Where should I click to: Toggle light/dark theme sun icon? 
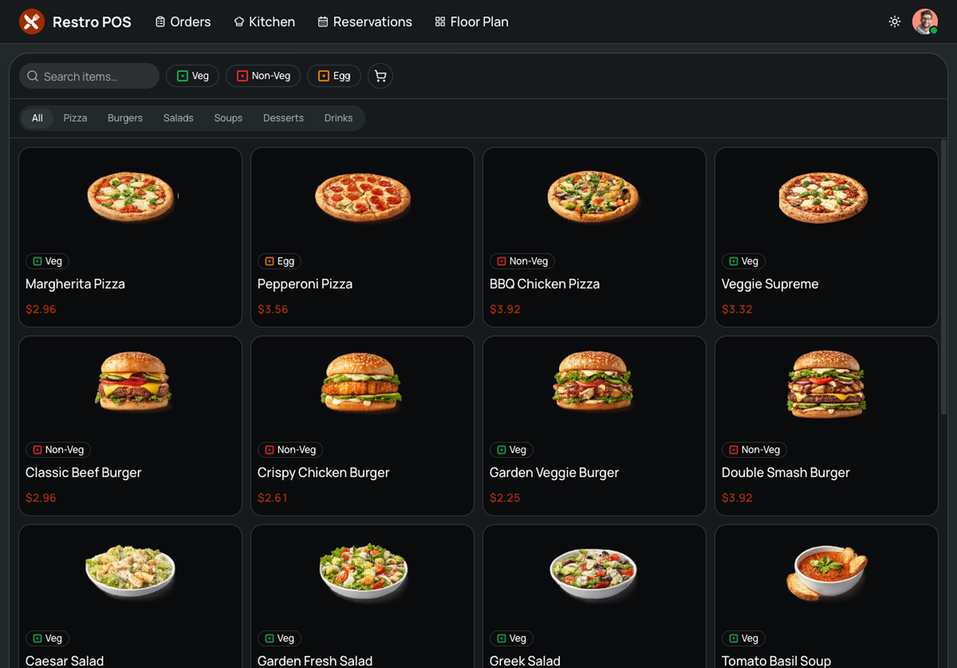(895, 22)
